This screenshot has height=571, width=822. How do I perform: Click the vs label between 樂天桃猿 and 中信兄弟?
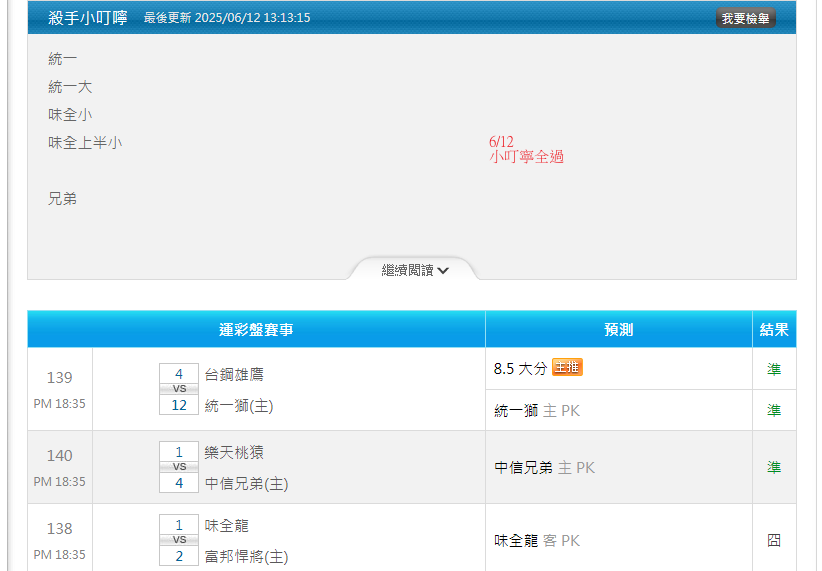point(179,467)
